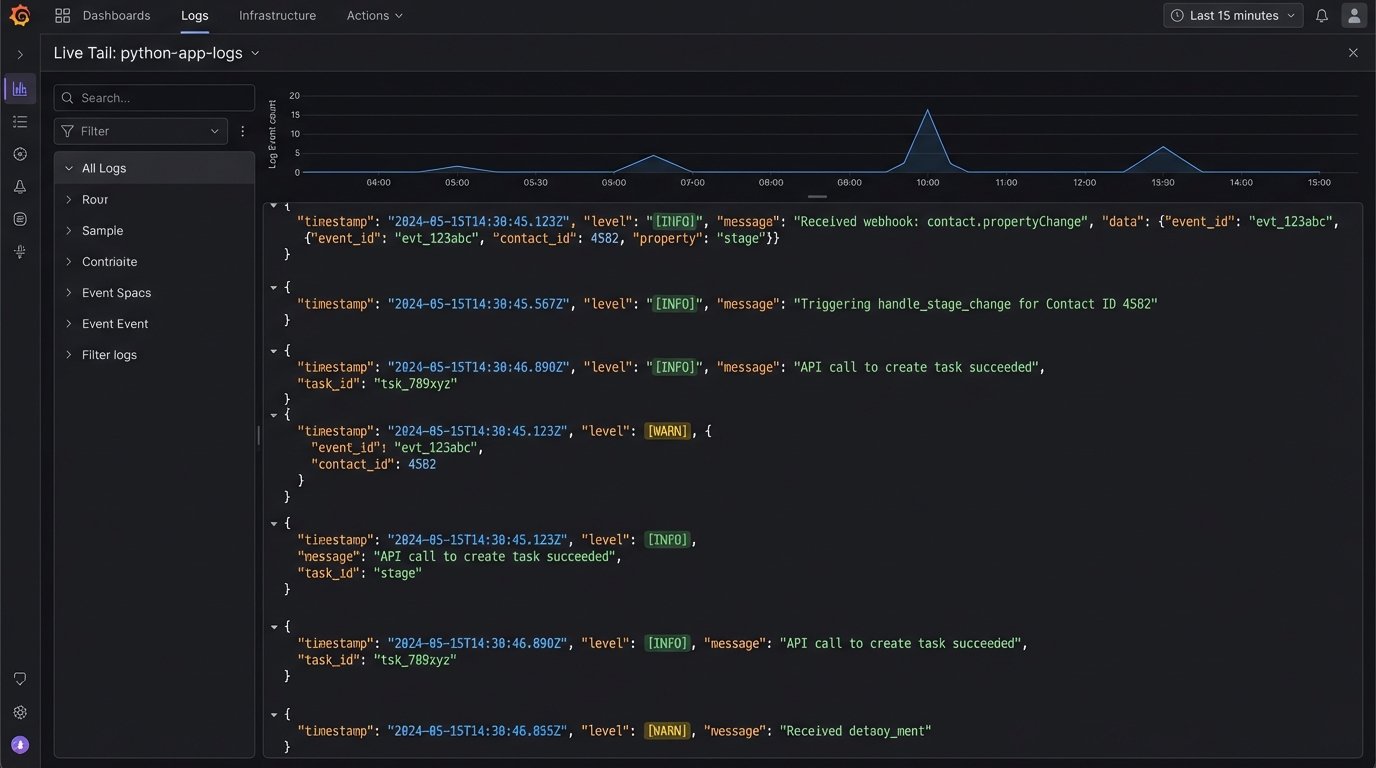
Task: Open the user profile avatar top right
Action: coord(1353,16)
